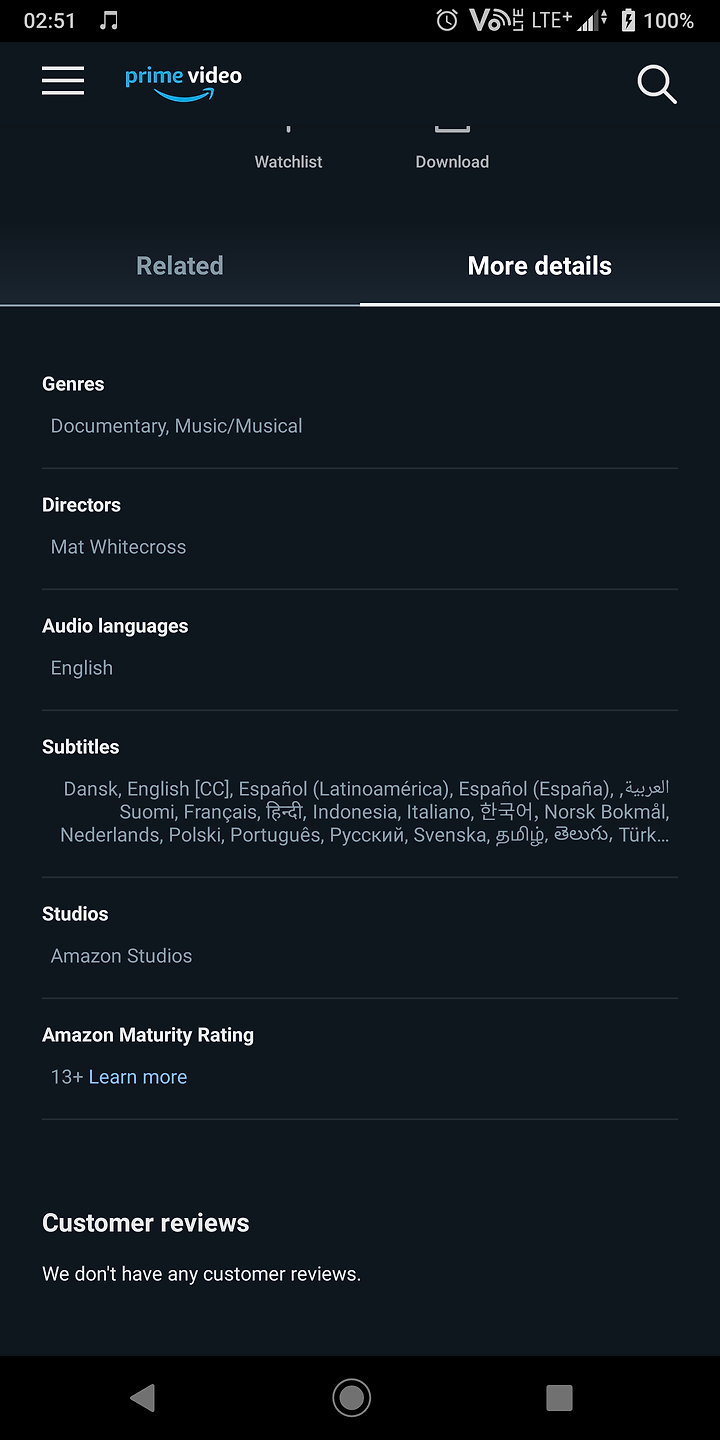Open the alarm clock status icon
Viewport: 720px width, 1440px height.
coord(447,20)
